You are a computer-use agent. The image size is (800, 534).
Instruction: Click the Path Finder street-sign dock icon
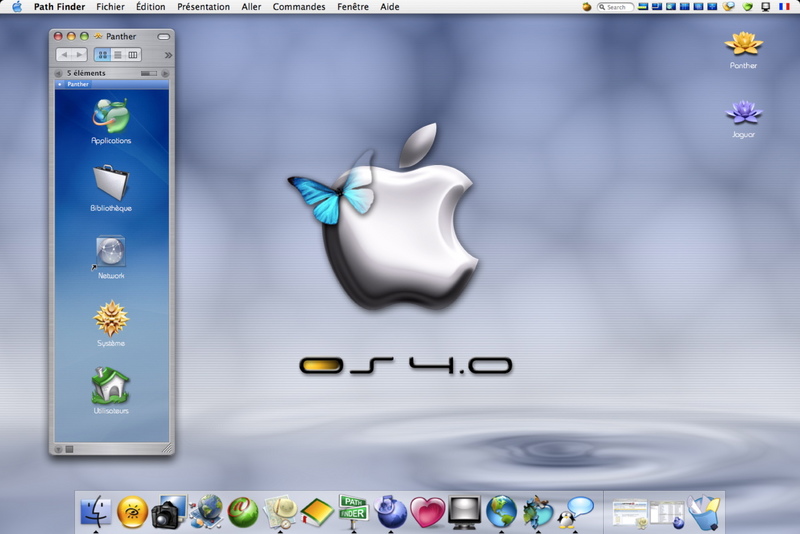tap(354, 511)
